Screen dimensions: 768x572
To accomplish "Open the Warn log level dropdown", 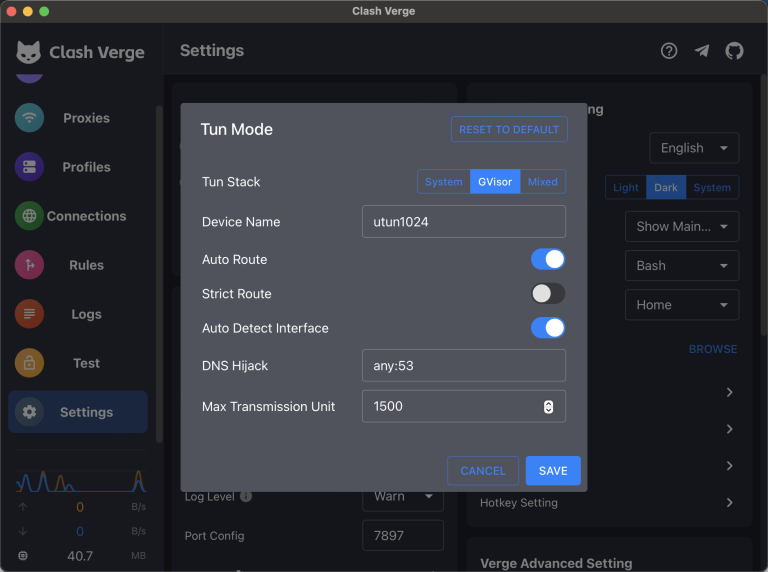I will 403,499.
